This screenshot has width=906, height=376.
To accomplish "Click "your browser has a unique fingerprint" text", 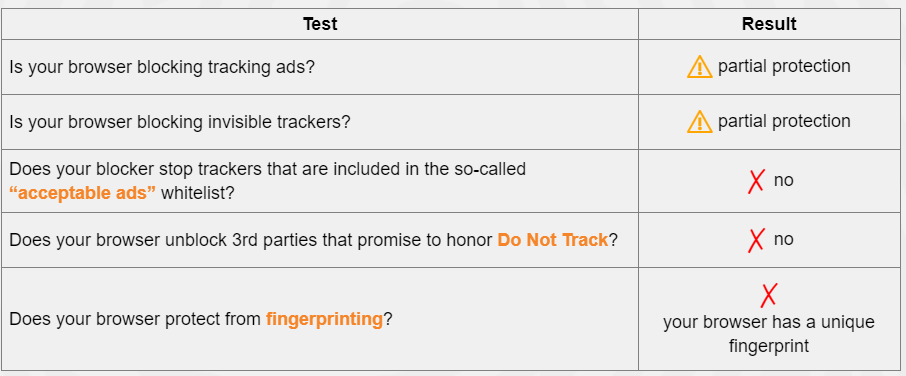I will (x=769, y=334).
